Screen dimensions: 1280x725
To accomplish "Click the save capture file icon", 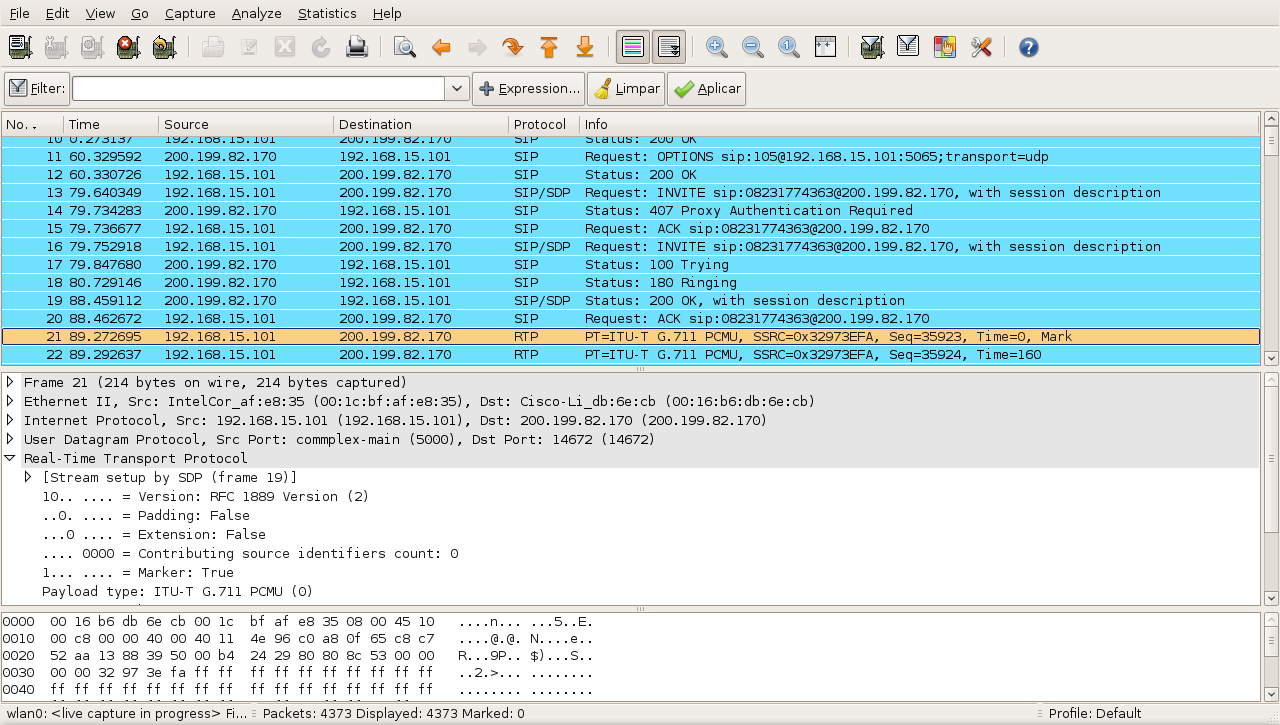I will [x=249, y=47].
